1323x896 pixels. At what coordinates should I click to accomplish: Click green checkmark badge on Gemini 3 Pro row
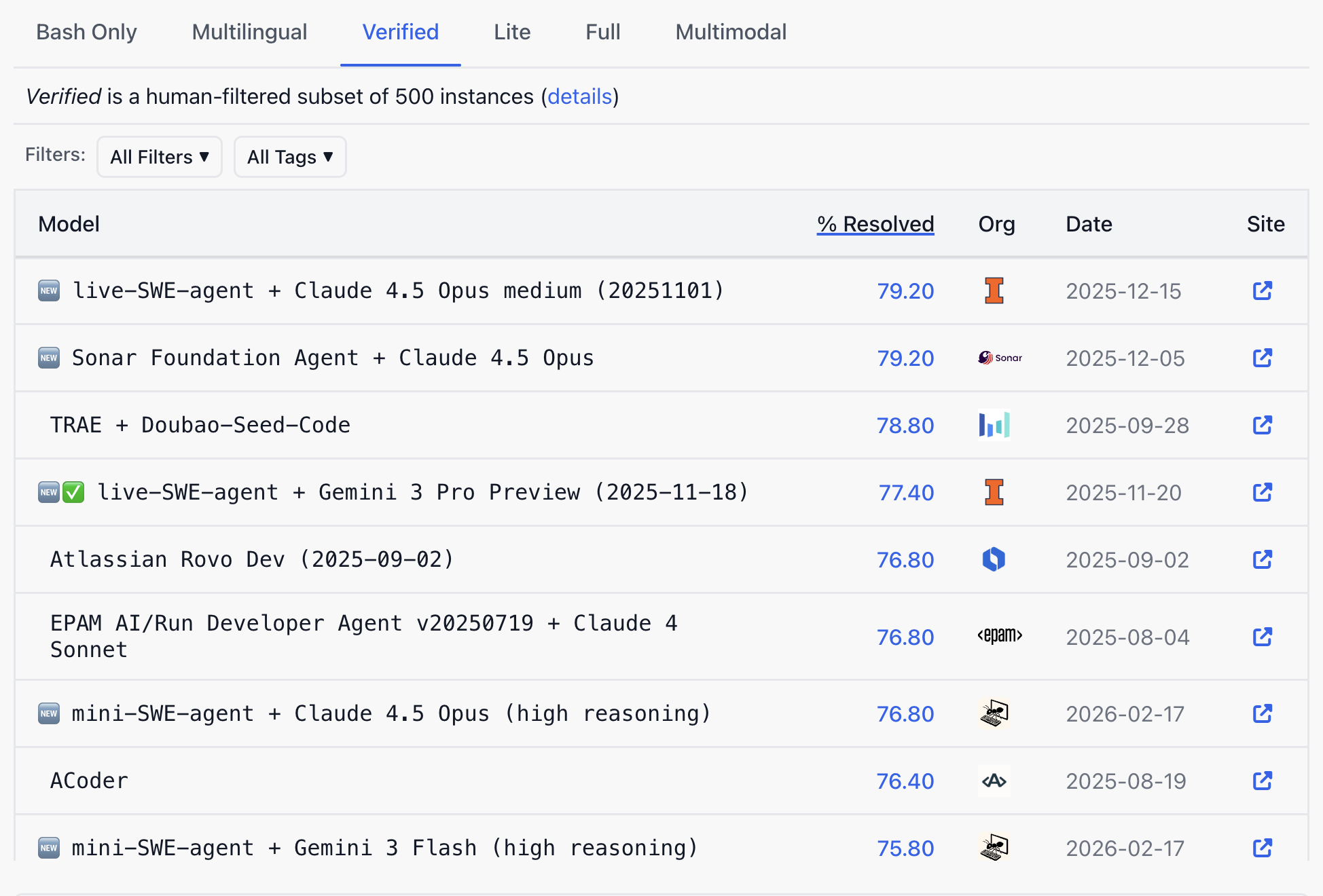tap(73, 492)
